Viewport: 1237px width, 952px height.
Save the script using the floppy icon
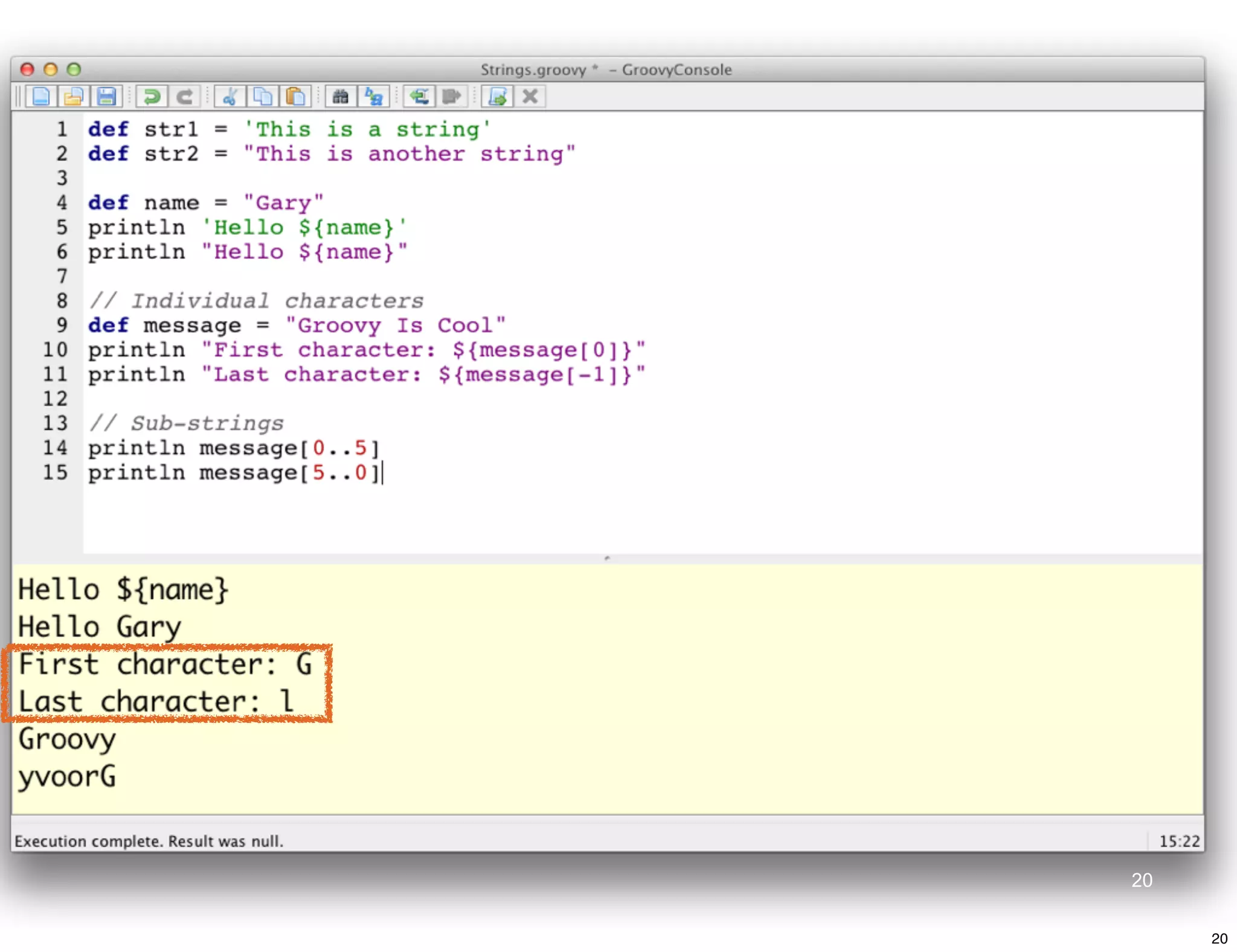(x=106, y=97)
